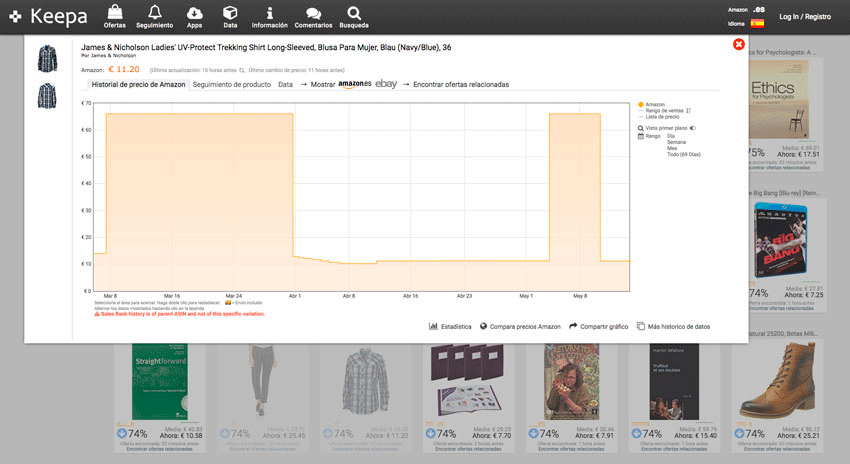Open Log In / Registro
Image resolution: width=850 pixels, height=464 pixels.
(804, 17)
